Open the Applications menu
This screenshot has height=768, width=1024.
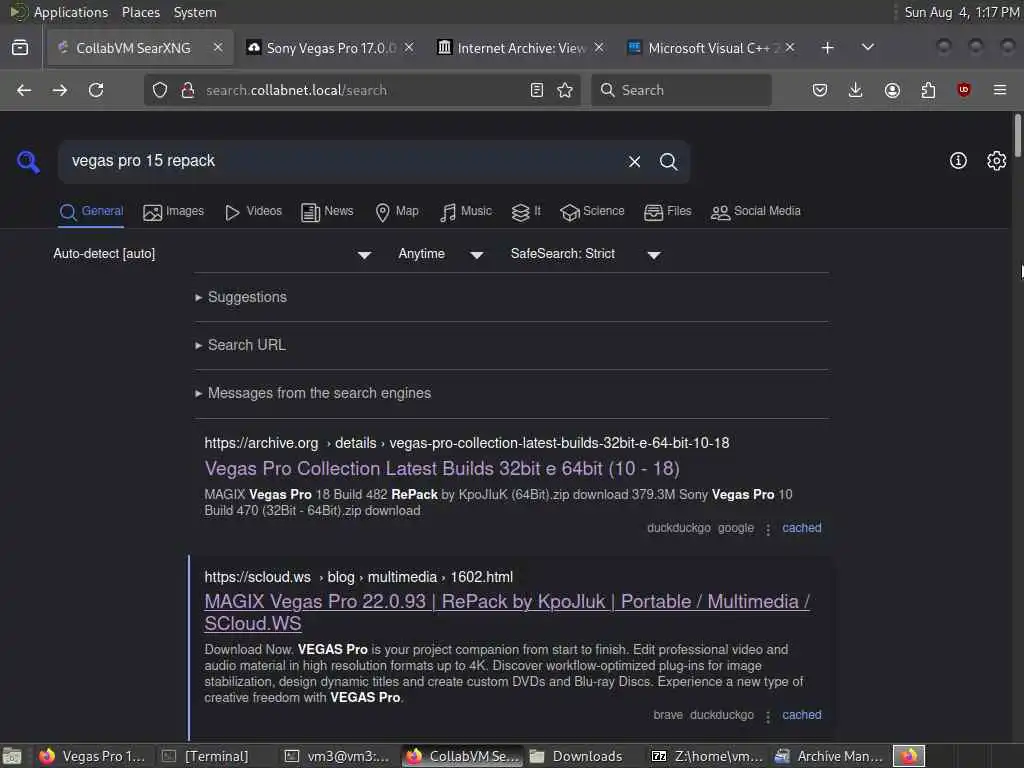pos(71,12)
